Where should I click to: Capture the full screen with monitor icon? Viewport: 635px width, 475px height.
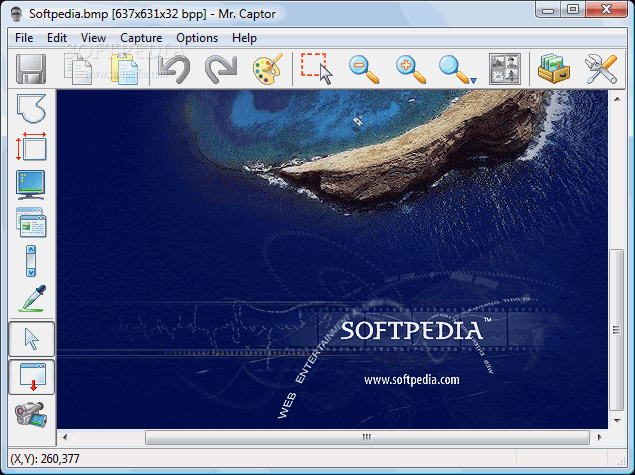tap(31, 185)
